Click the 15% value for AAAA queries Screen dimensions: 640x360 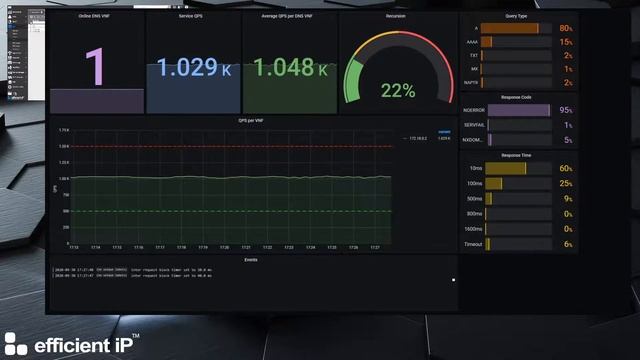566,42
